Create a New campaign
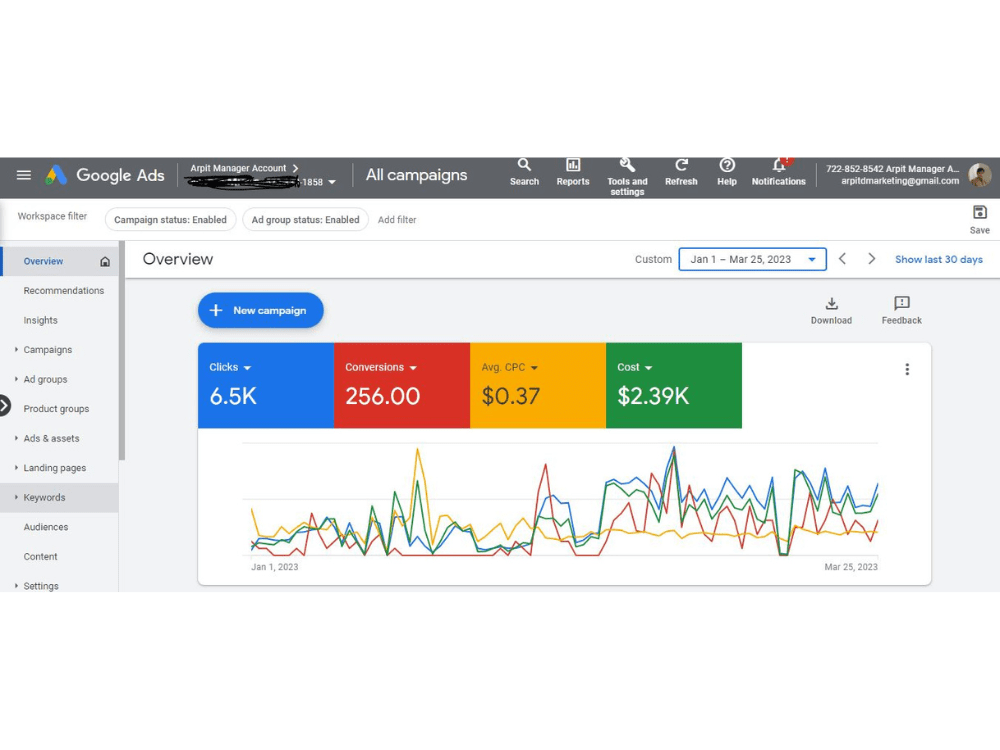 [261, 311]
